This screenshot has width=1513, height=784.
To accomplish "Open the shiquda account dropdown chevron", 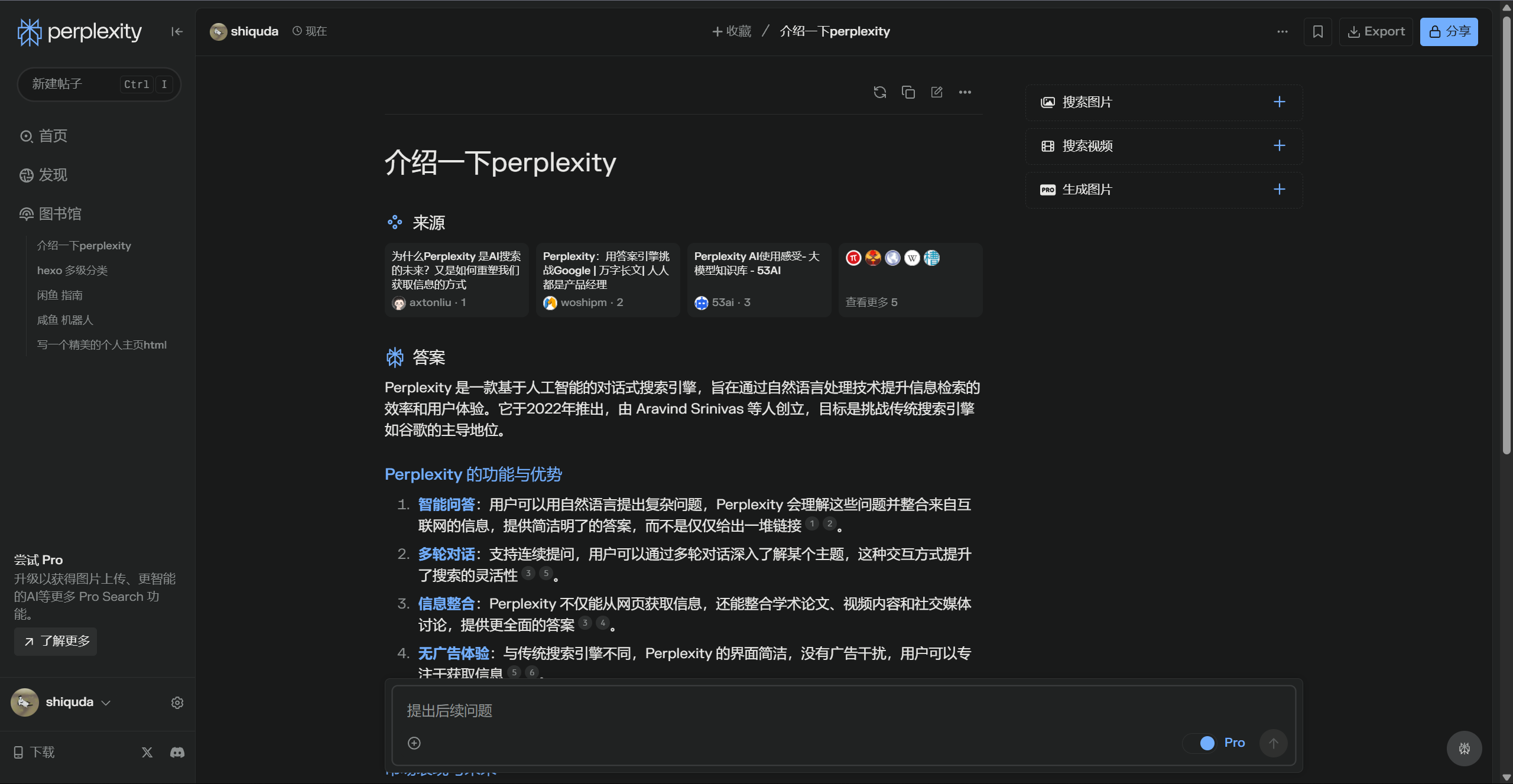I will click(x=106, y=702).
